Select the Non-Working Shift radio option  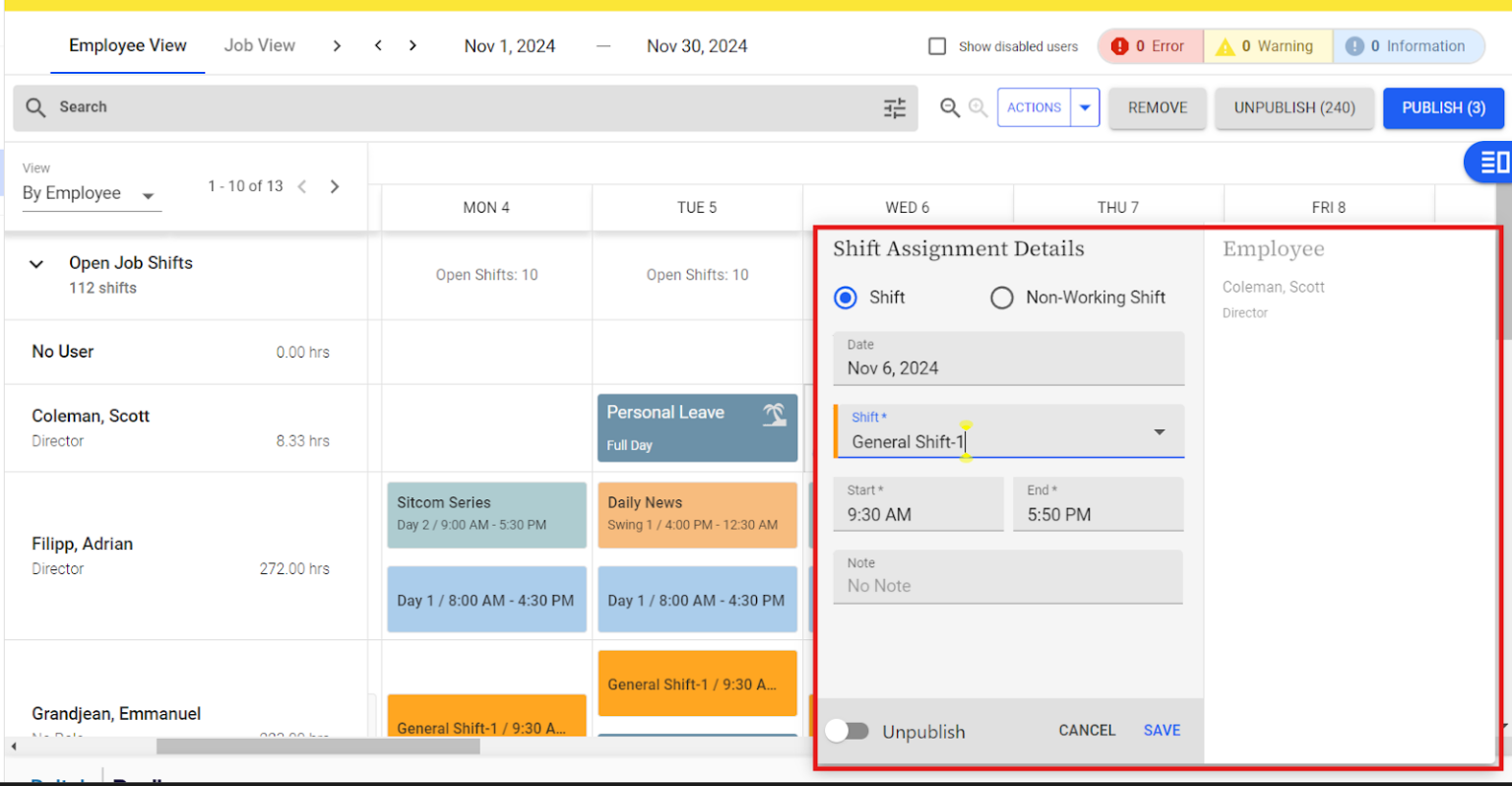pos(1001,297)
